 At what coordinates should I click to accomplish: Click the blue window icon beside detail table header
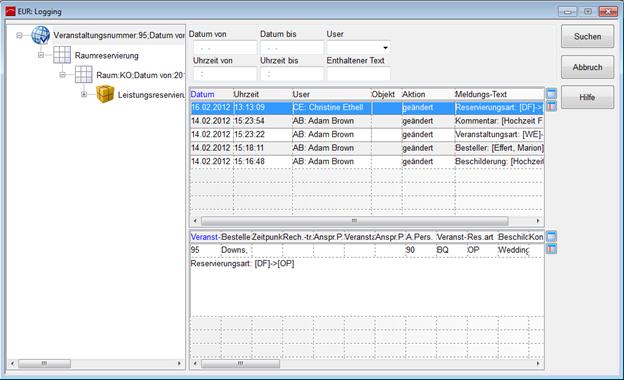coord(551,236)
